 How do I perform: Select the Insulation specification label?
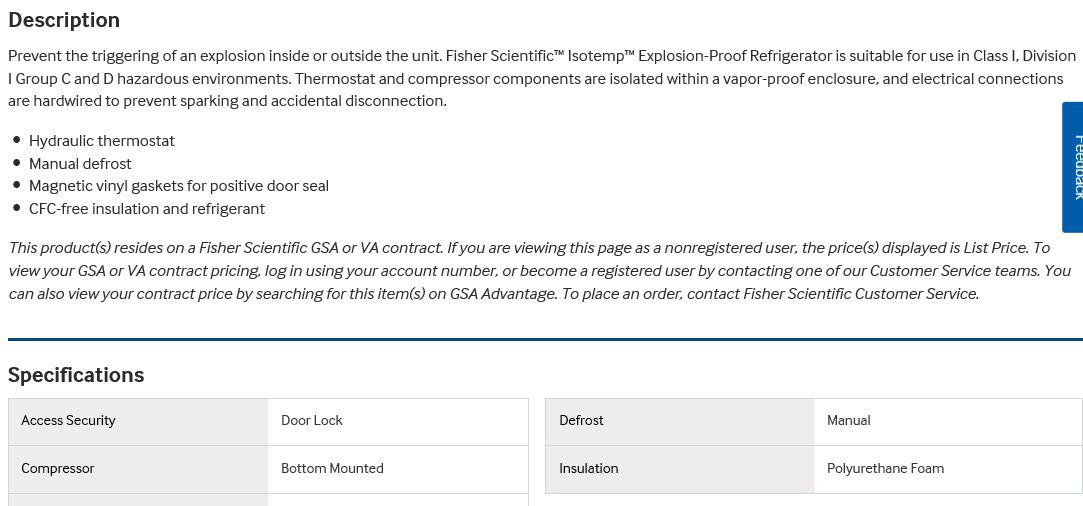588,468
